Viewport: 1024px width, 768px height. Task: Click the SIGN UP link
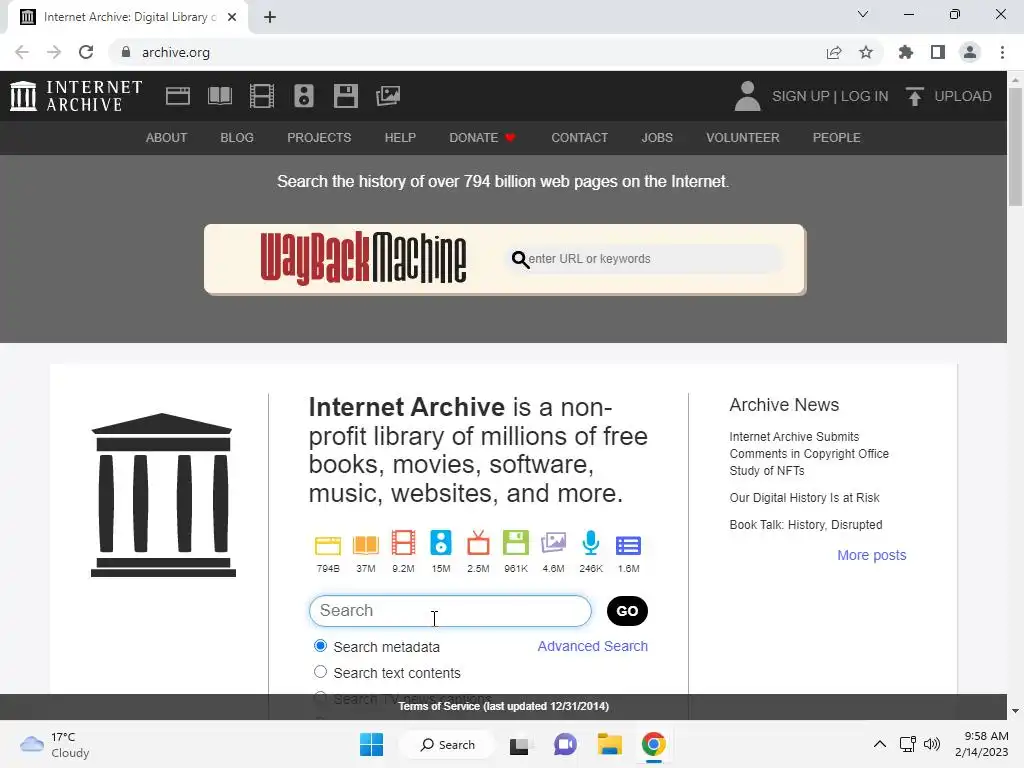coord(800,96)
